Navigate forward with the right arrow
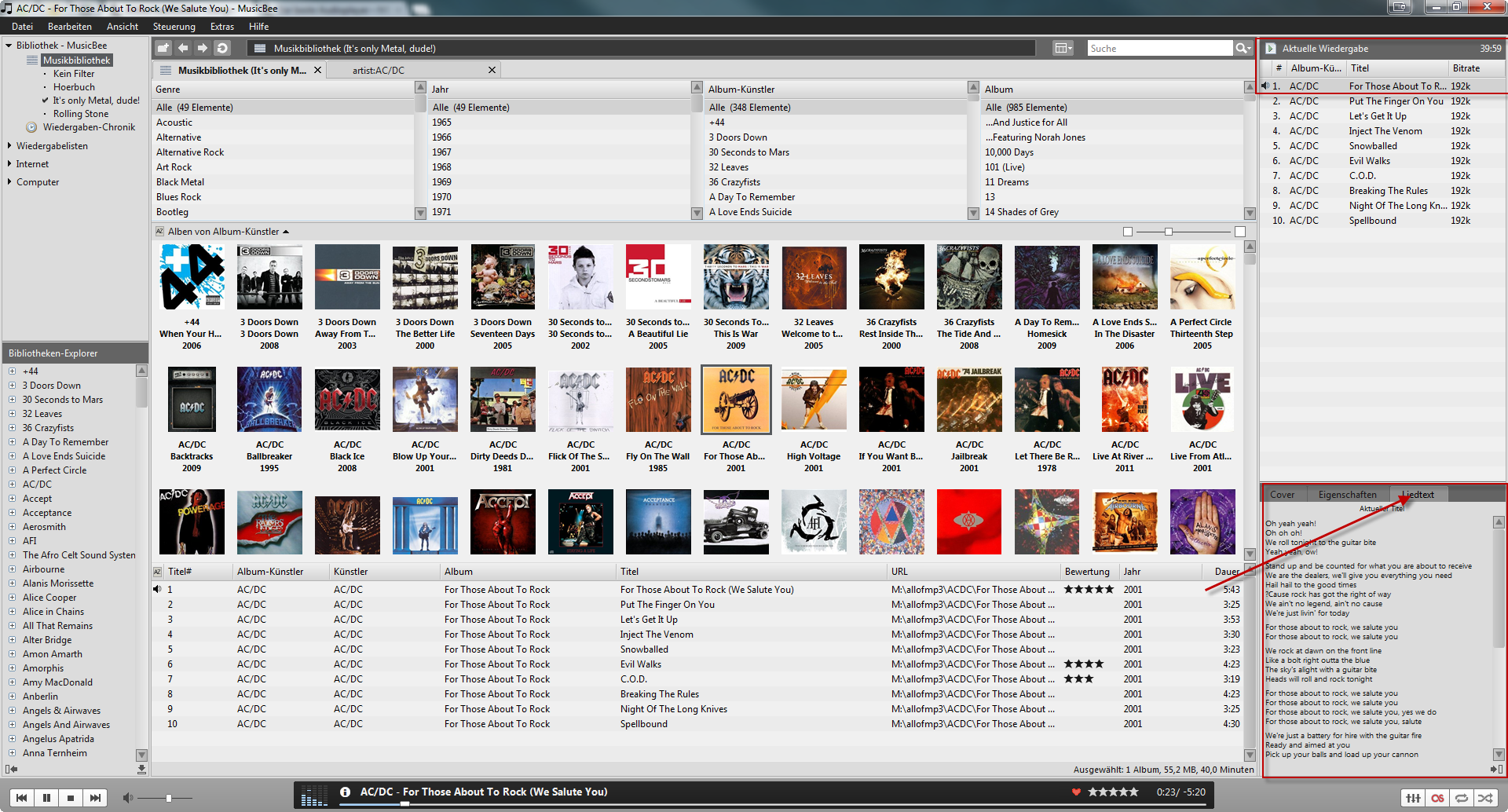Image resolution: width=1508 pixels, height=812 pixels. [x=203, y=48]
